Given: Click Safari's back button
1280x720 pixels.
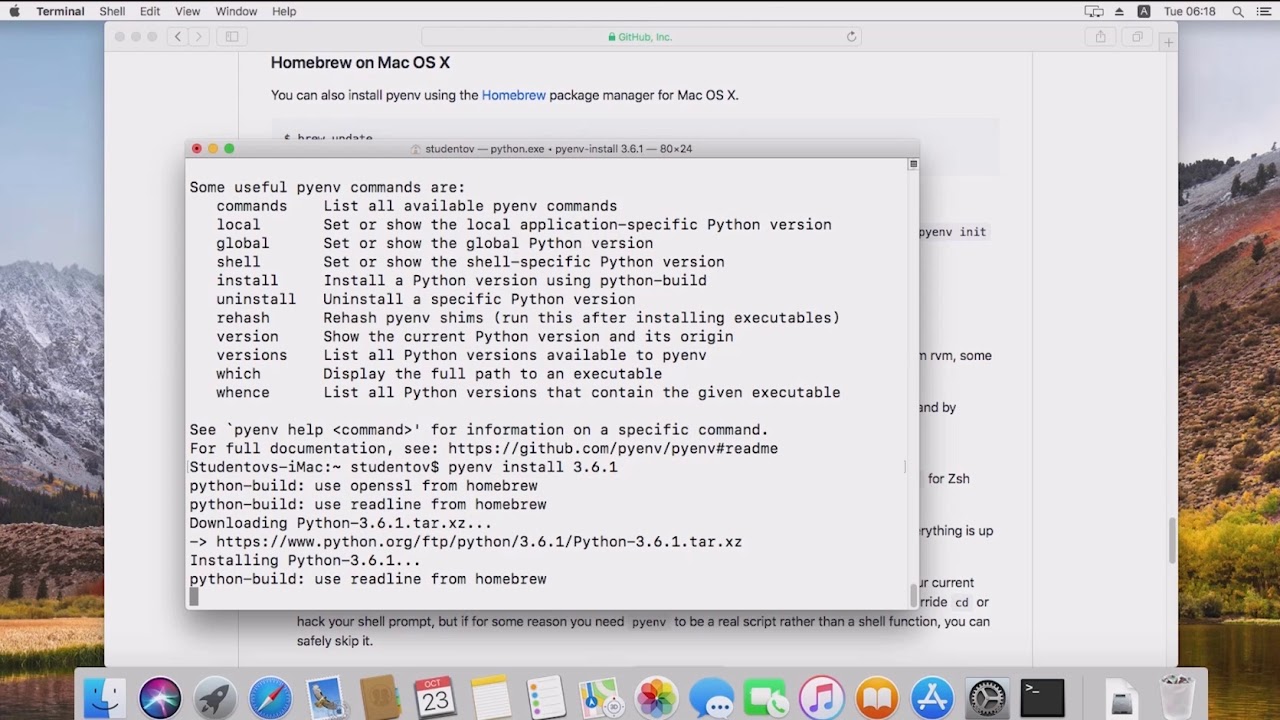Looking at the screenshot, I should coord(178,37).
